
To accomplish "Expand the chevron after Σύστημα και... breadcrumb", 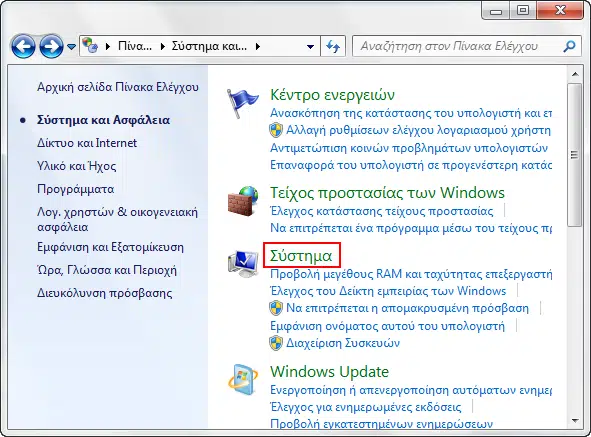I will coord(258,46).
